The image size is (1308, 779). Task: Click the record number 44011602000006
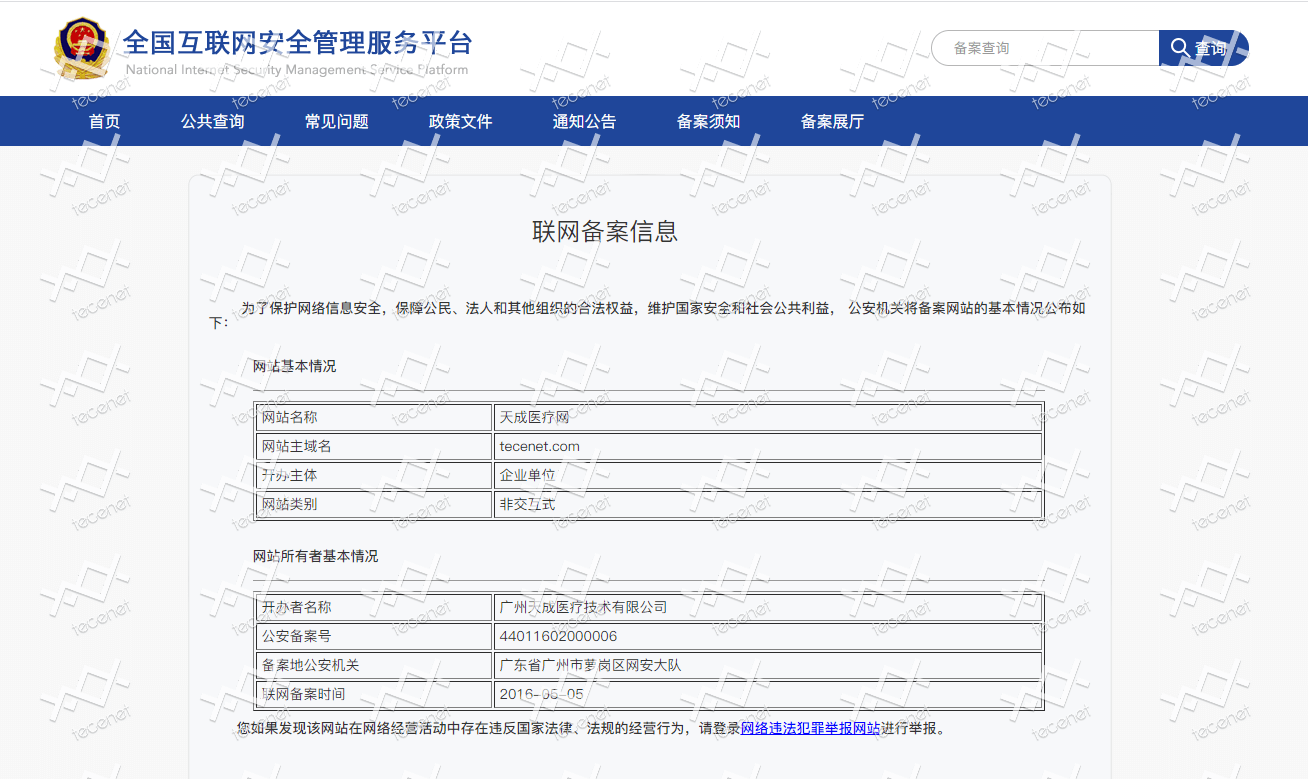[558, 636]
